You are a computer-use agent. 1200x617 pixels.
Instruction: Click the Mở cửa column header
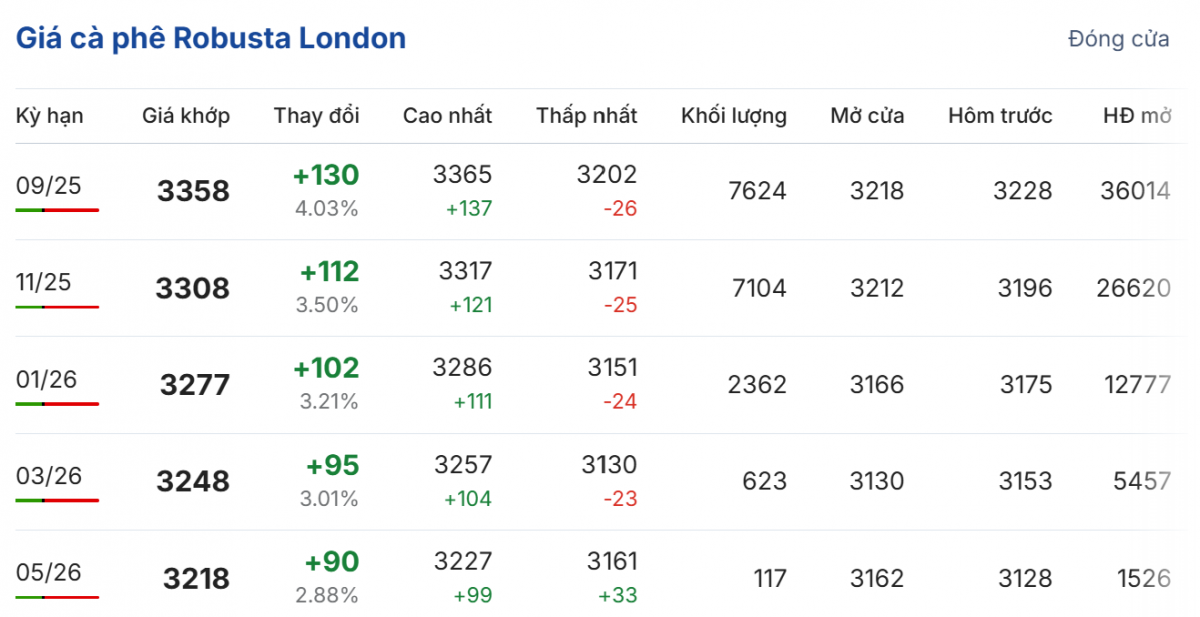coord(867,116)
